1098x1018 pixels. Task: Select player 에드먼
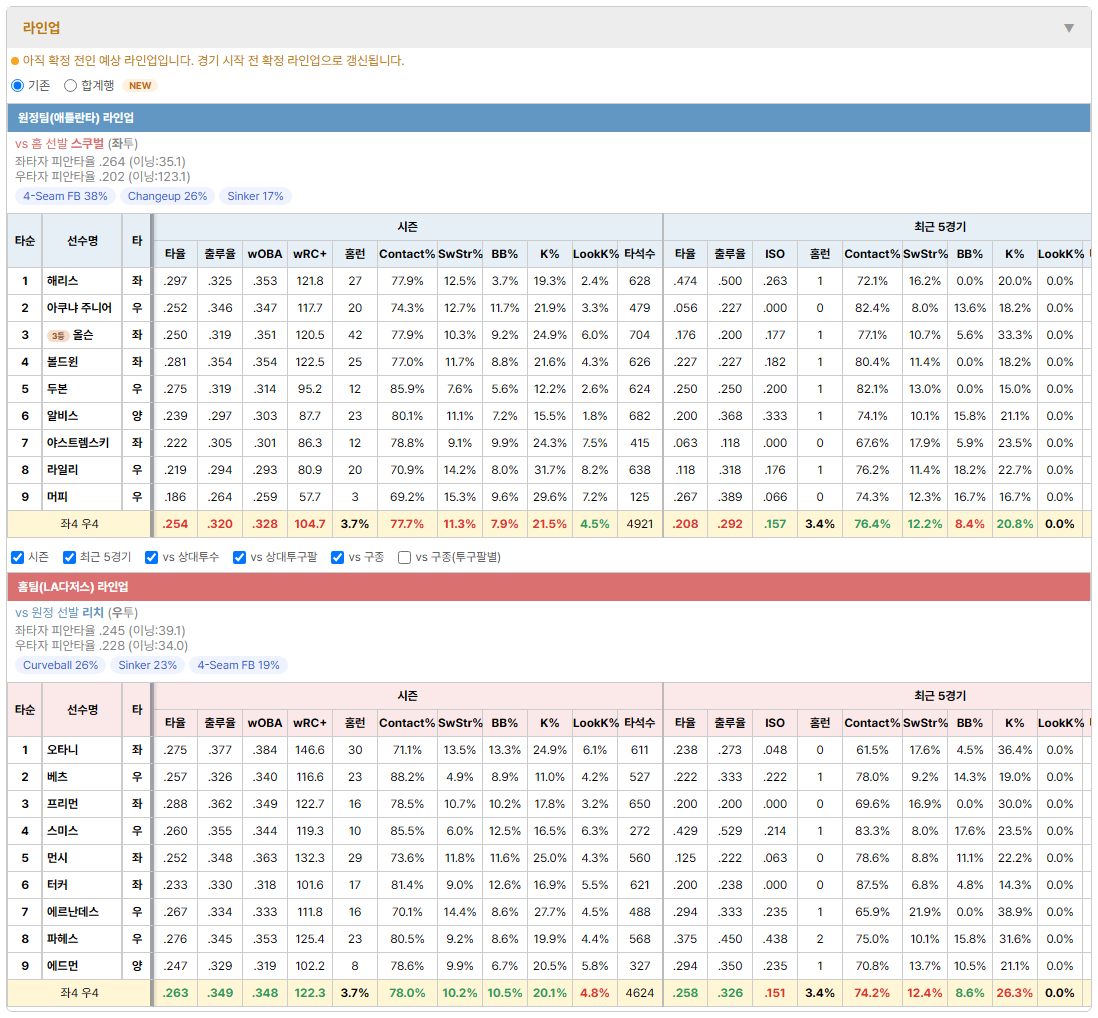tap(62, 966)
